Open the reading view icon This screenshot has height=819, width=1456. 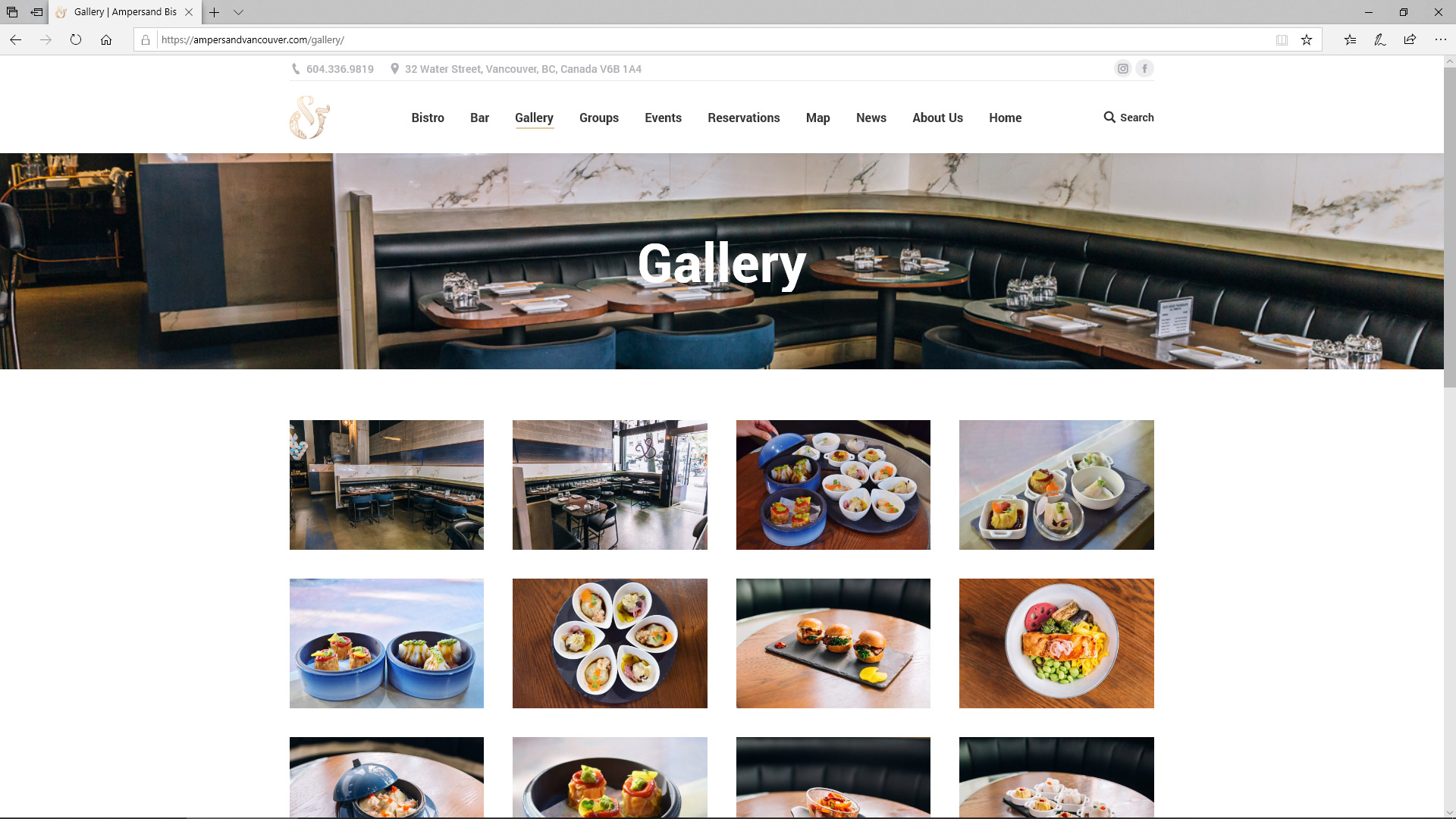pyautogui.click(x=1282, y=39)
